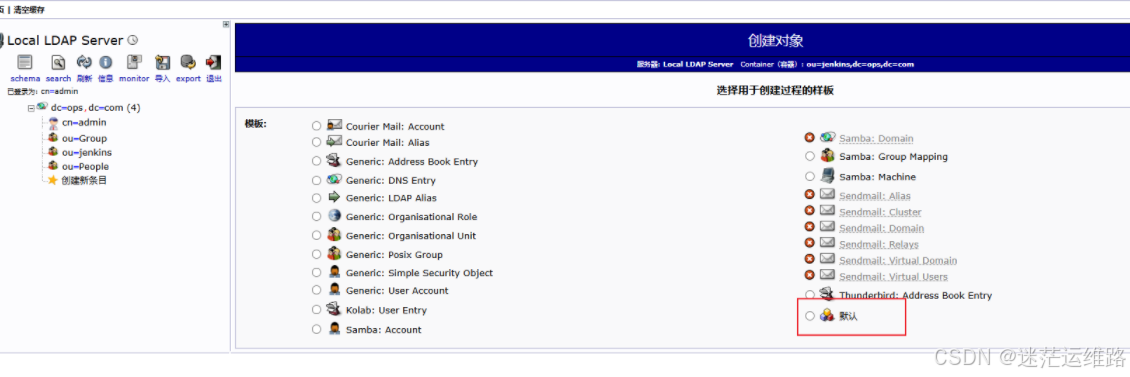Click the Generic: User Account label
This screenshot has width=1130, height=377.
coord(397,290)
